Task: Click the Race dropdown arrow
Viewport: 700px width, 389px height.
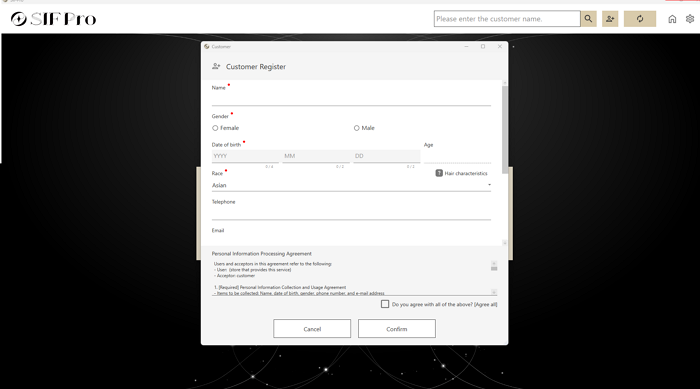Action: (x=489, y=185)
